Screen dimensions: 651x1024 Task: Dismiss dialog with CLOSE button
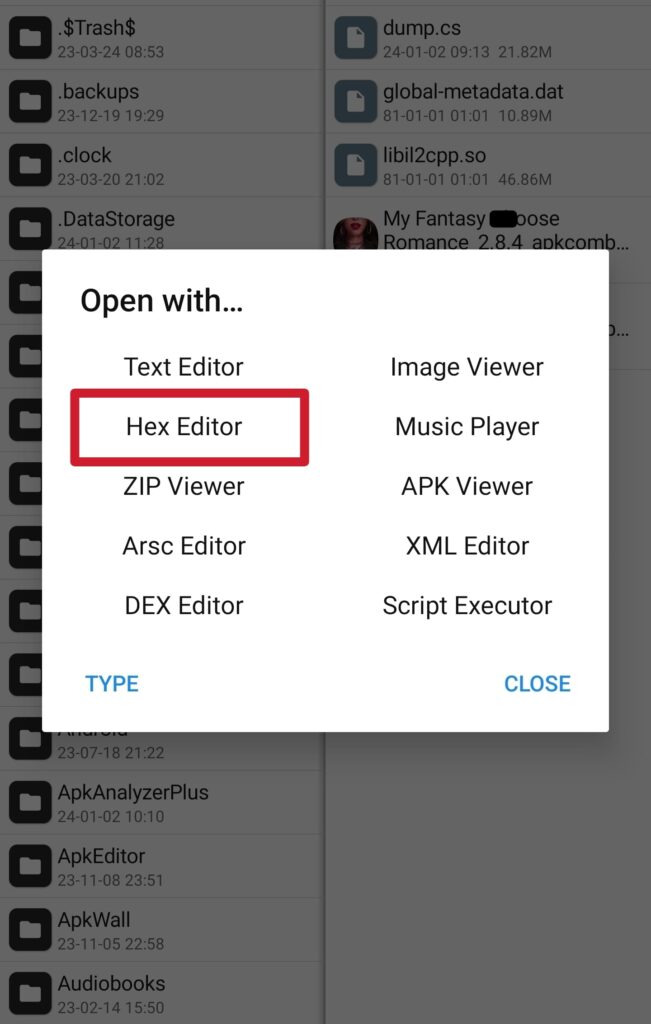(x=537, y=683)
